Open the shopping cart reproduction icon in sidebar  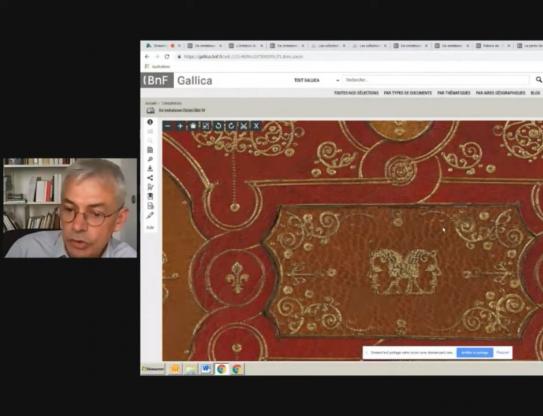[150, 187]
